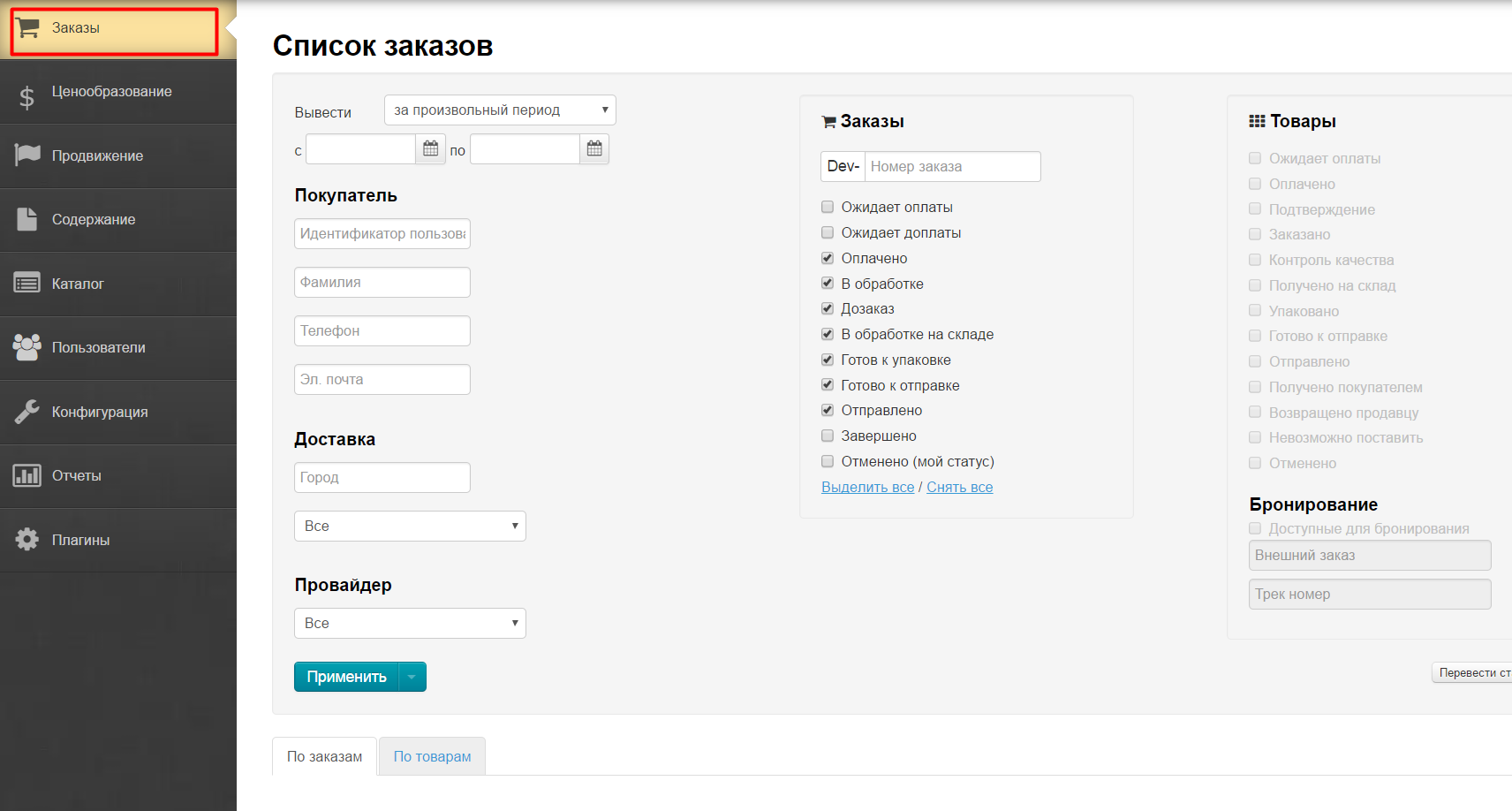The image size is (1512, 811).
Task: Click the bar chart icon for Отчеты
Action: click(27, 476)
